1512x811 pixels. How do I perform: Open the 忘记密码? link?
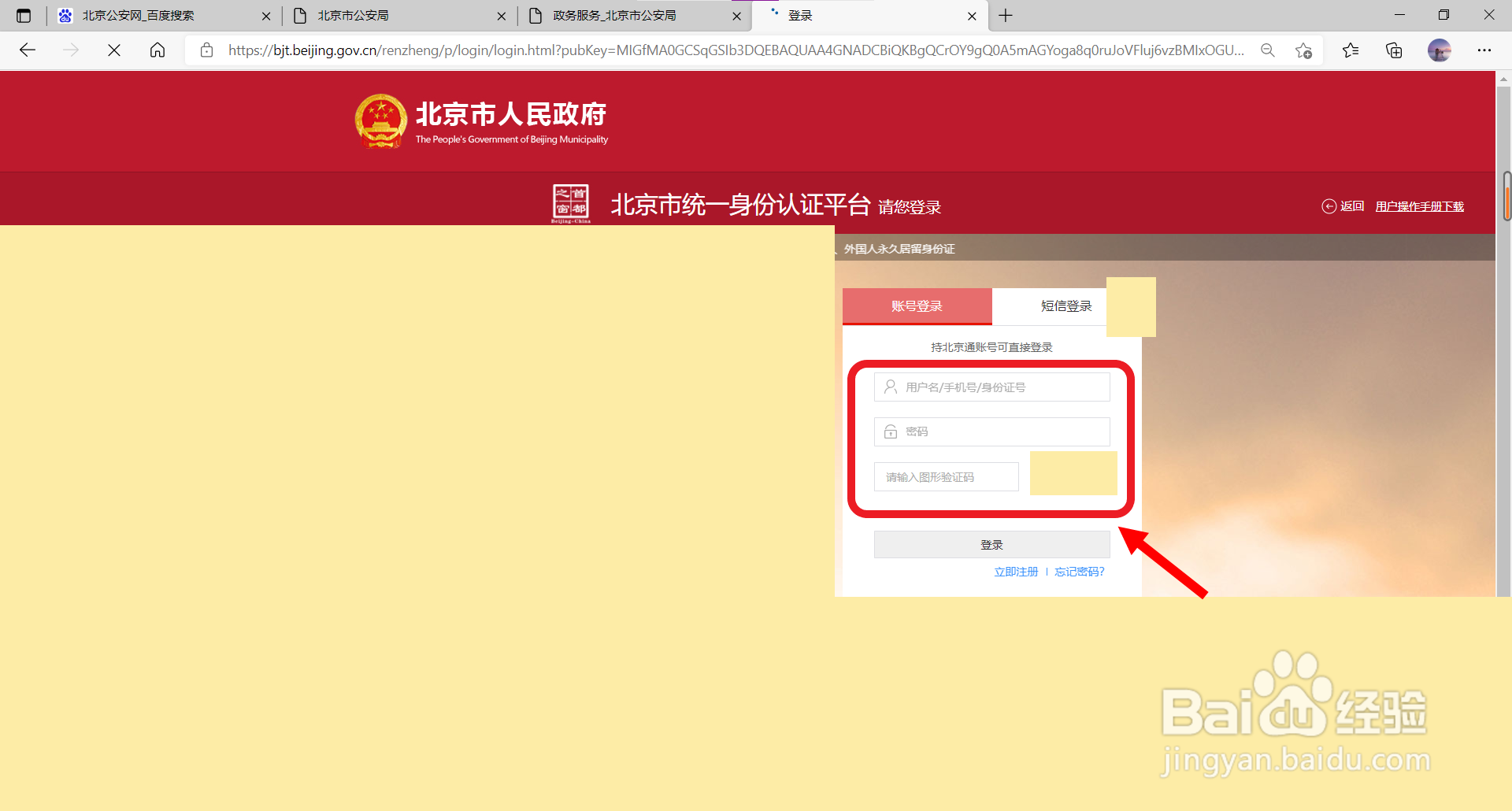click(x=1080, y=572)
